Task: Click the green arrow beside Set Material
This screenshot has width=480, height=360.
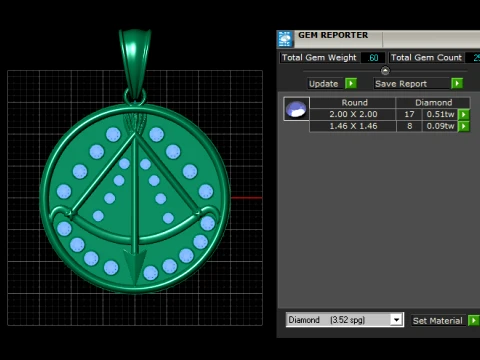Action: coord(474,321)
